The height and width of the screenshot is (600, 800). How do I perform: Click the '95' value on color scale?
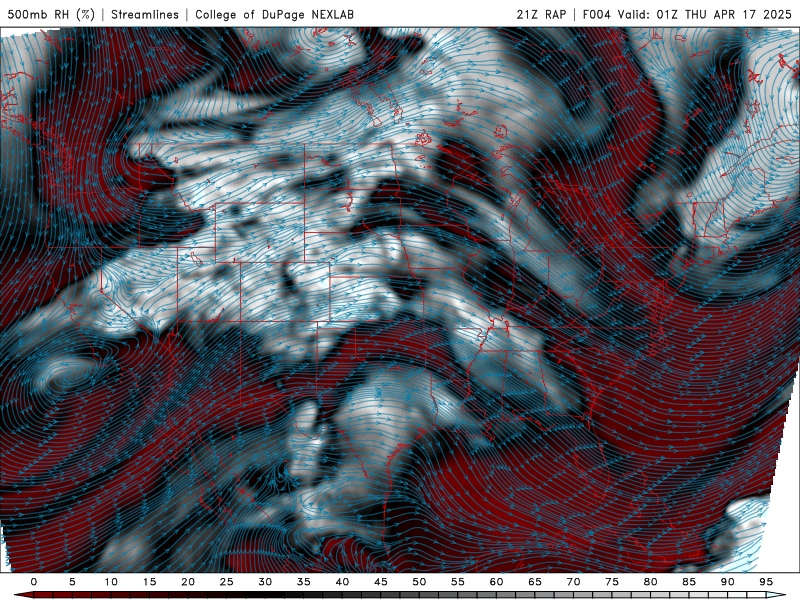[x=766, y=582]
